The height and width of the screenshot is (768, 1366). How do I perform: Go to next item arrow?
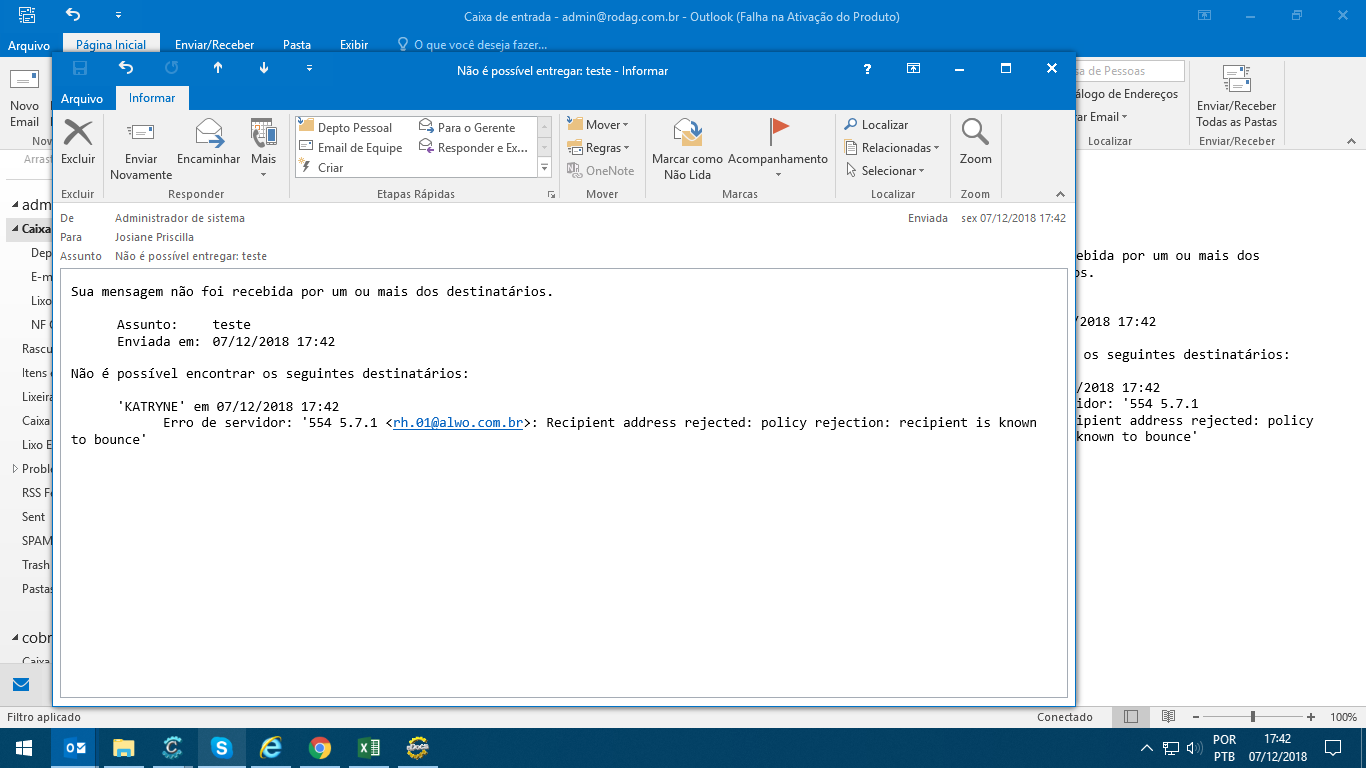click(264, 68)
